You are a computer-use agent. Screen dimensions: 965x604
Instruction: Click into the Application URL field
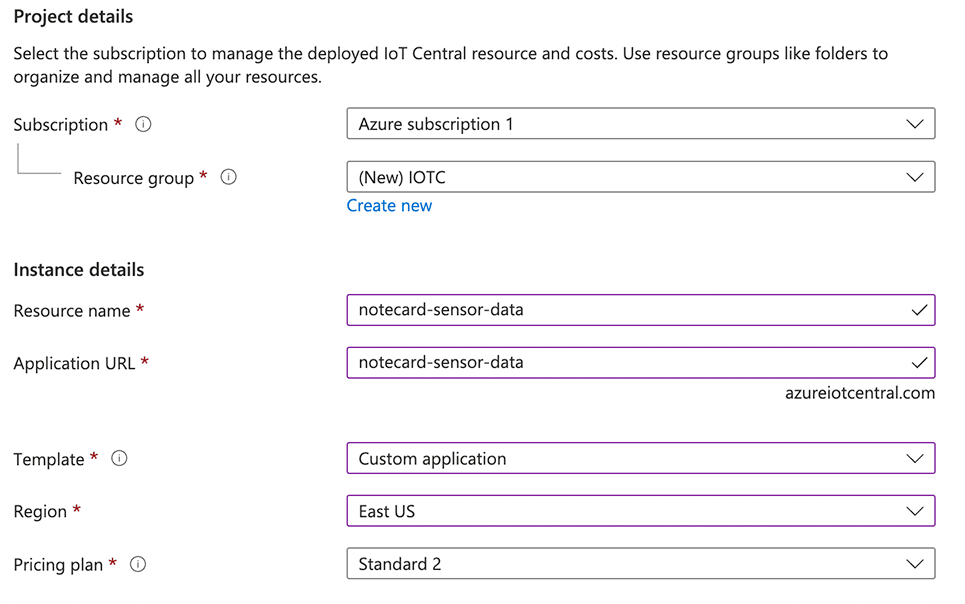pyautogui.click(x=641, y=363)
